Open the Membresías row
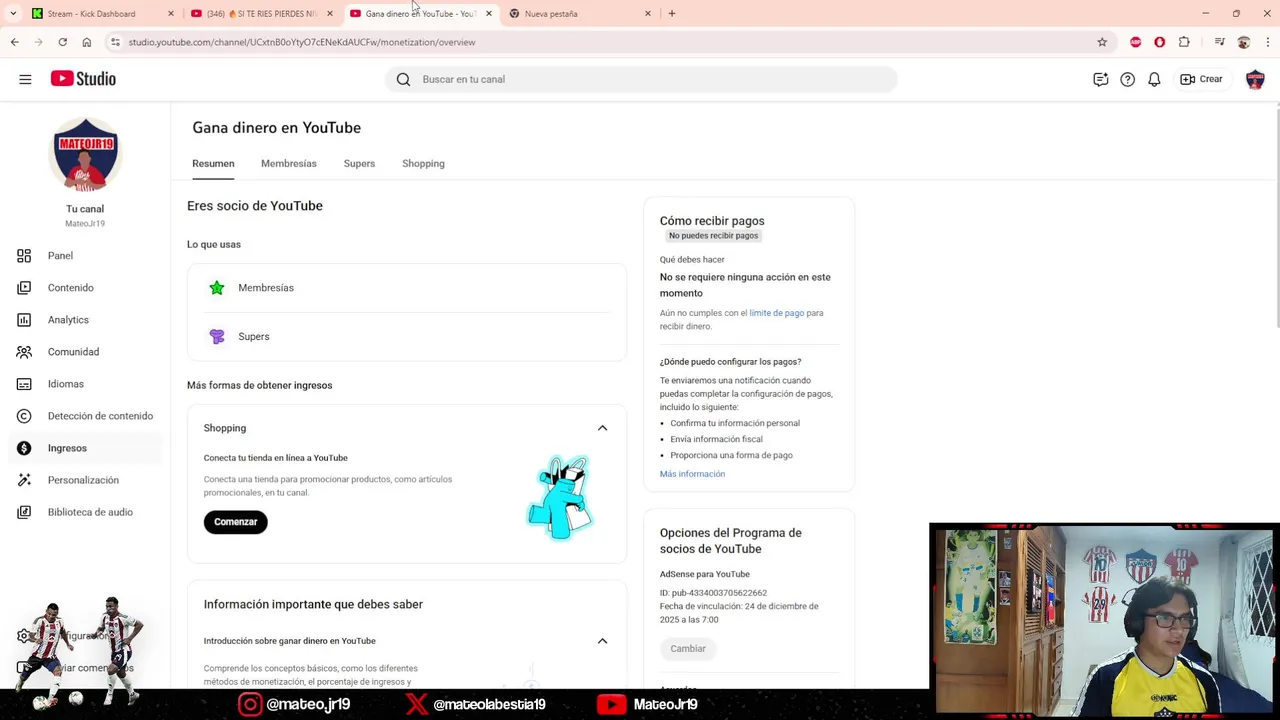 [407, 288]
